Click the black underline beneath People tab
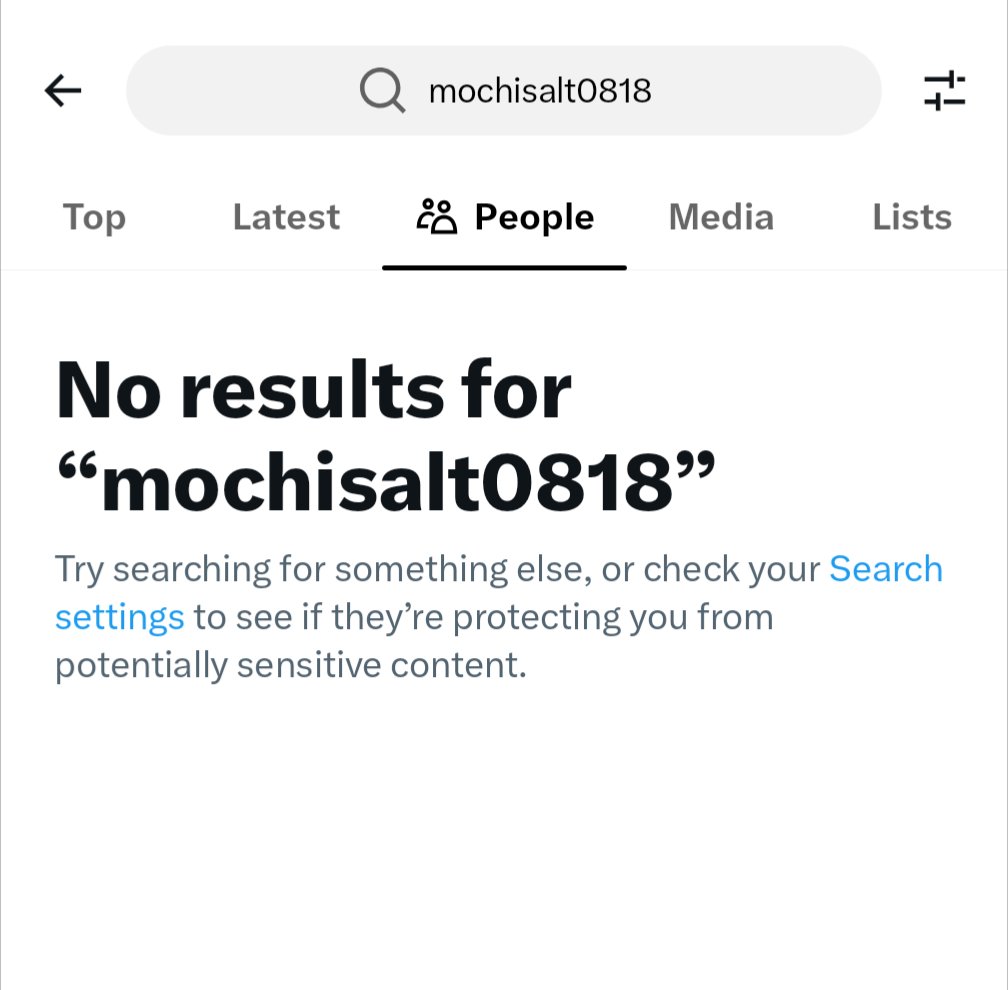Image resolution: width=1008 pixels, height=990 pixels. tap(505, 267)
